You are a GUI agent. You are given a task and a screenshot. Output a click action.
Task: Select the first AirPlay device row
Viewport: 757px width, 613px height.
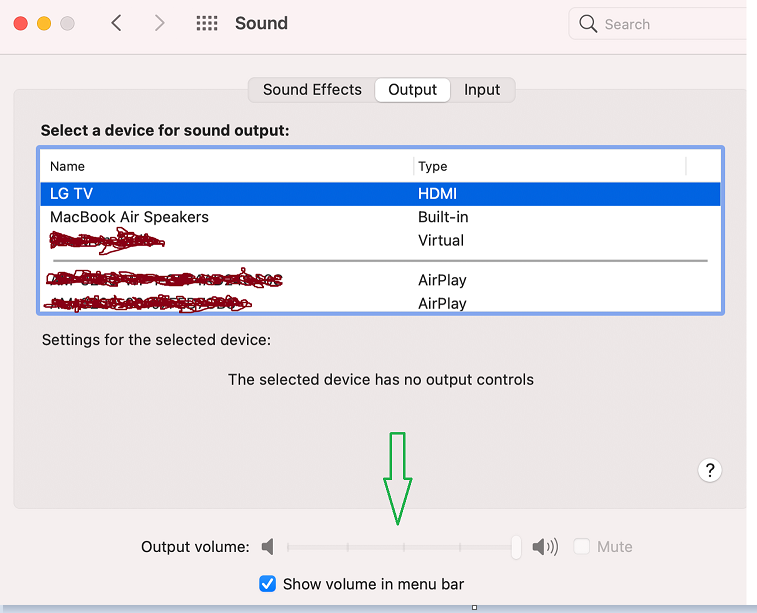(380, 280)
